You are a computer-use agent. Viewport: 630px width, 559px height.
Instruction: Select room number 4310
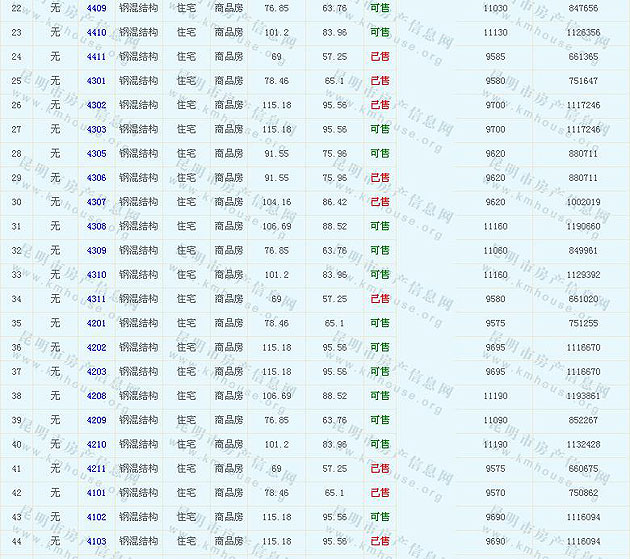coord(96,275)
